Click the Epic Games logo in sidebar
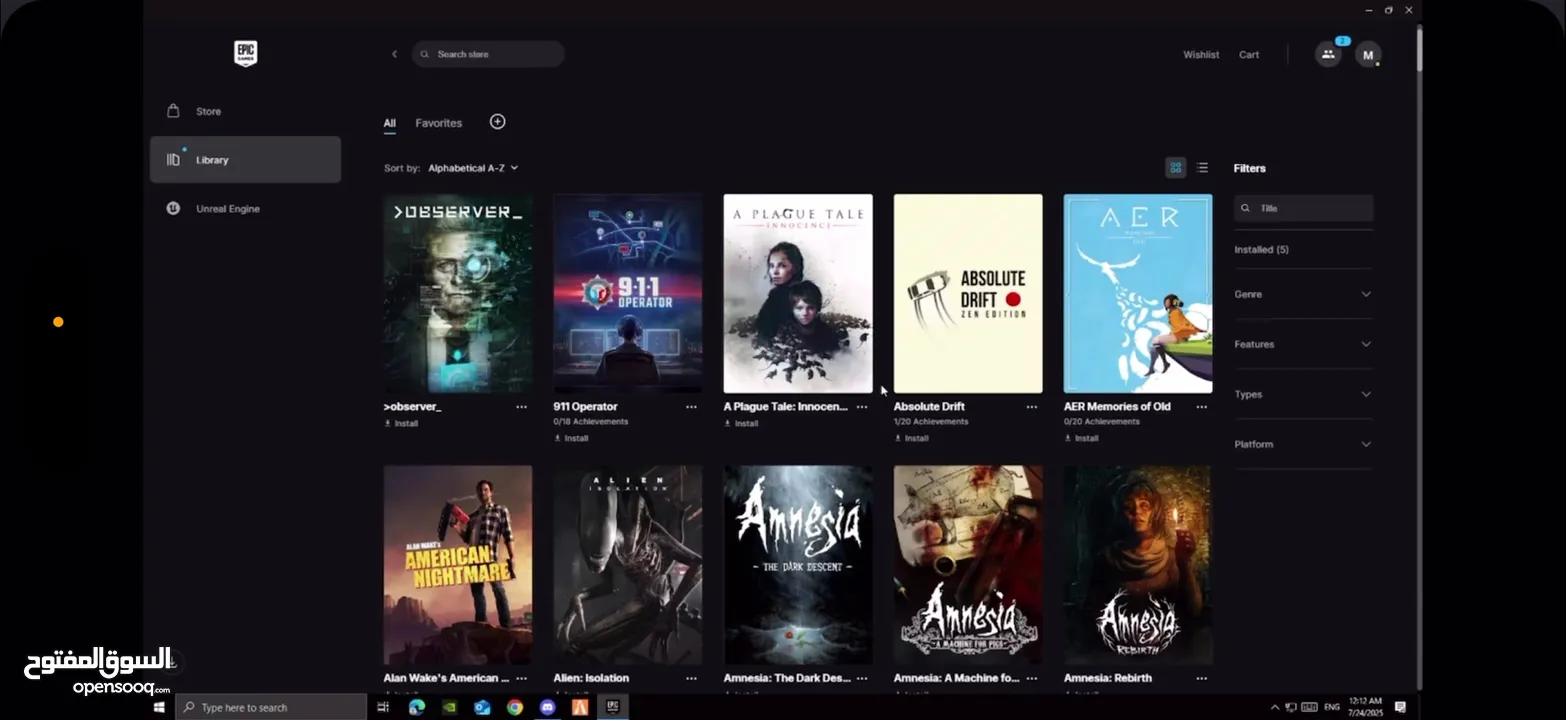The image size is (1566, 720). (245, 54)
